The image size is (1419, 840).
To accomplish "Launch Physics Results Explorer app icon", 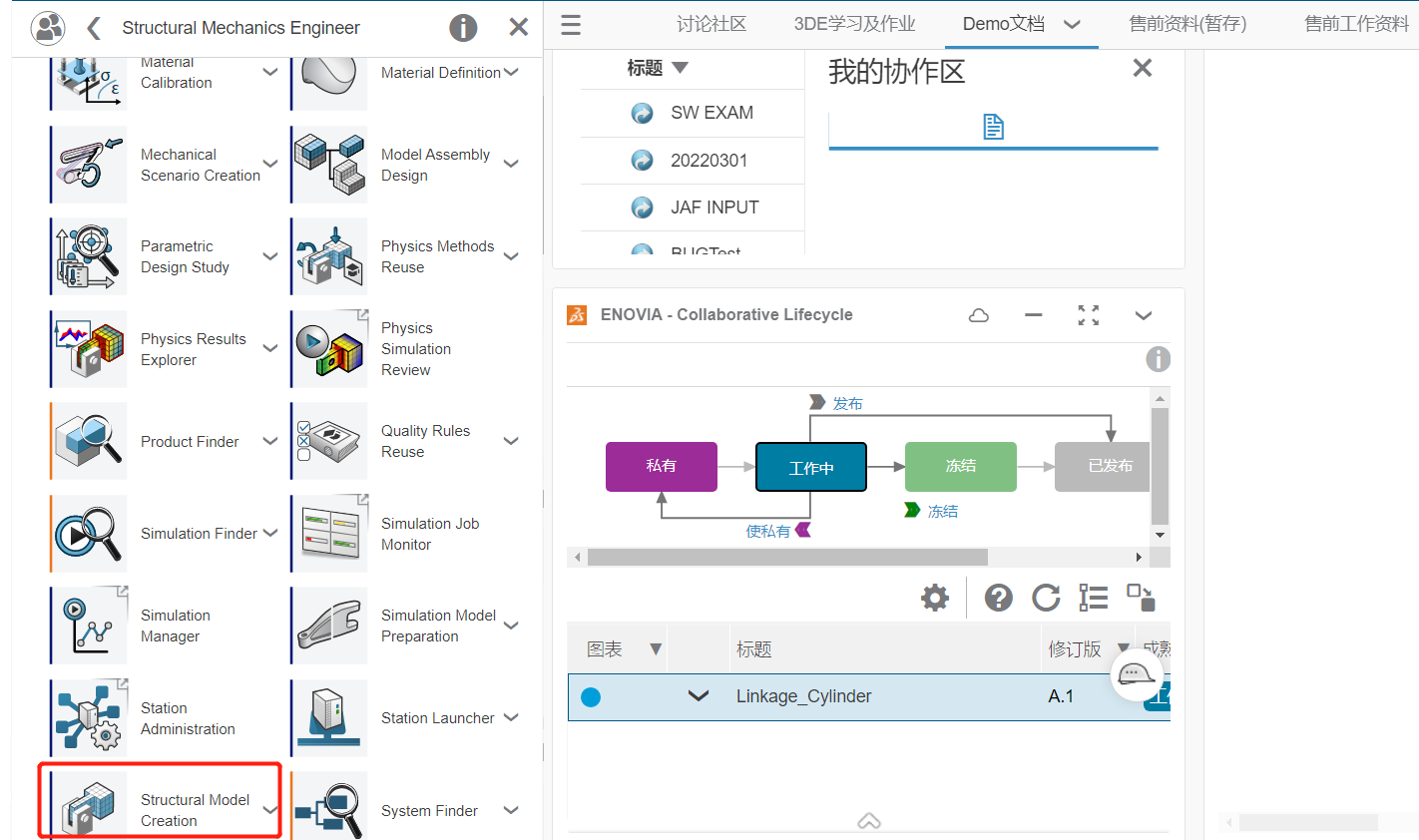I will pyautogui.click(x=90, y=349).
